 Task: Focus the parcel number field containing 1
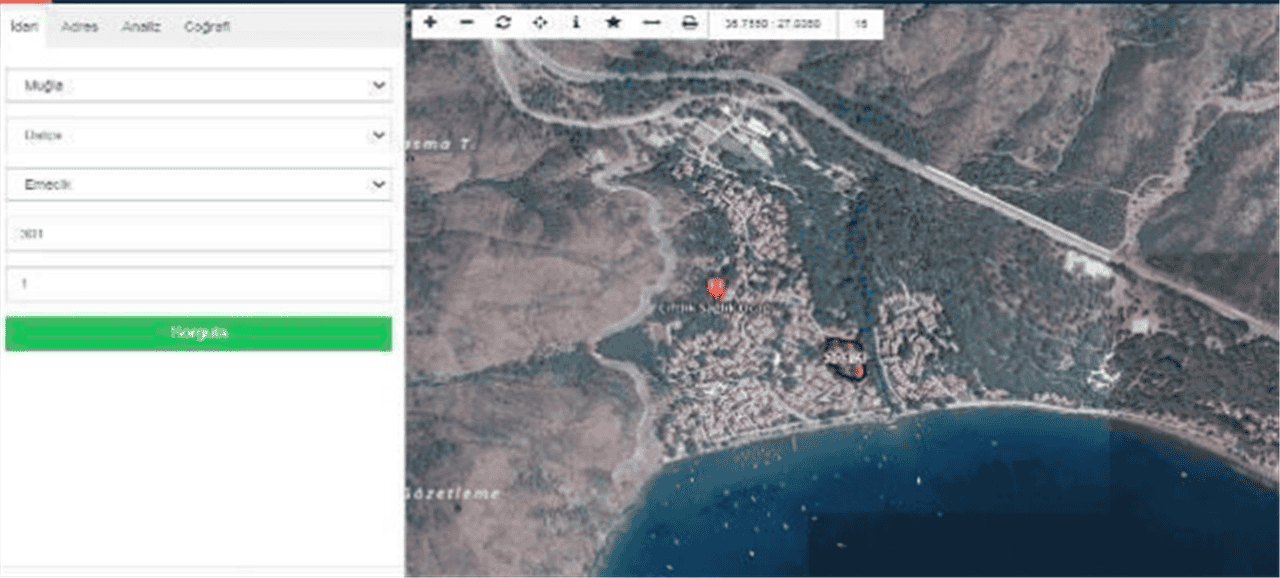pos(198,284)
